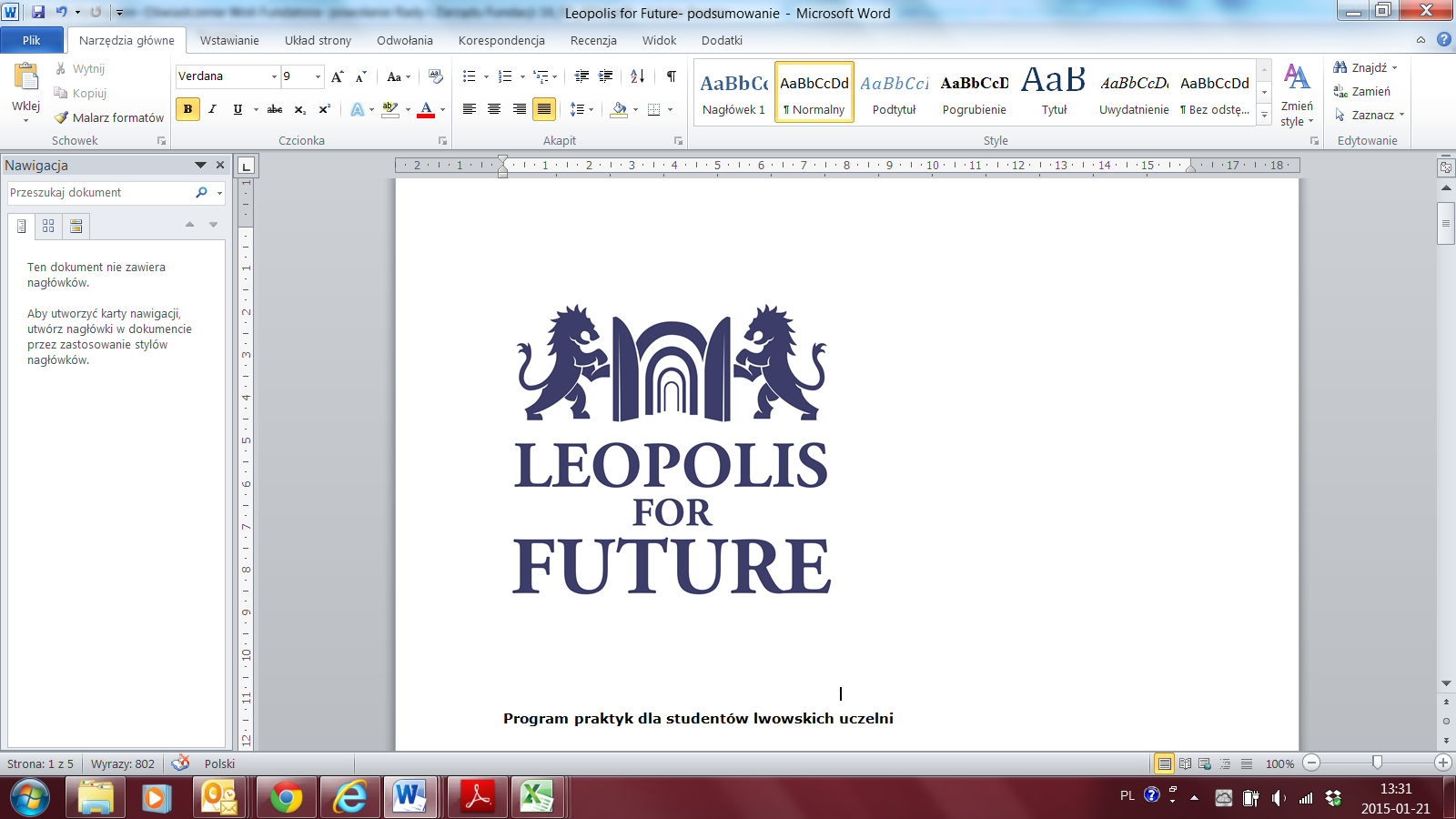Click the Align Text Right icon

(519, 109)
